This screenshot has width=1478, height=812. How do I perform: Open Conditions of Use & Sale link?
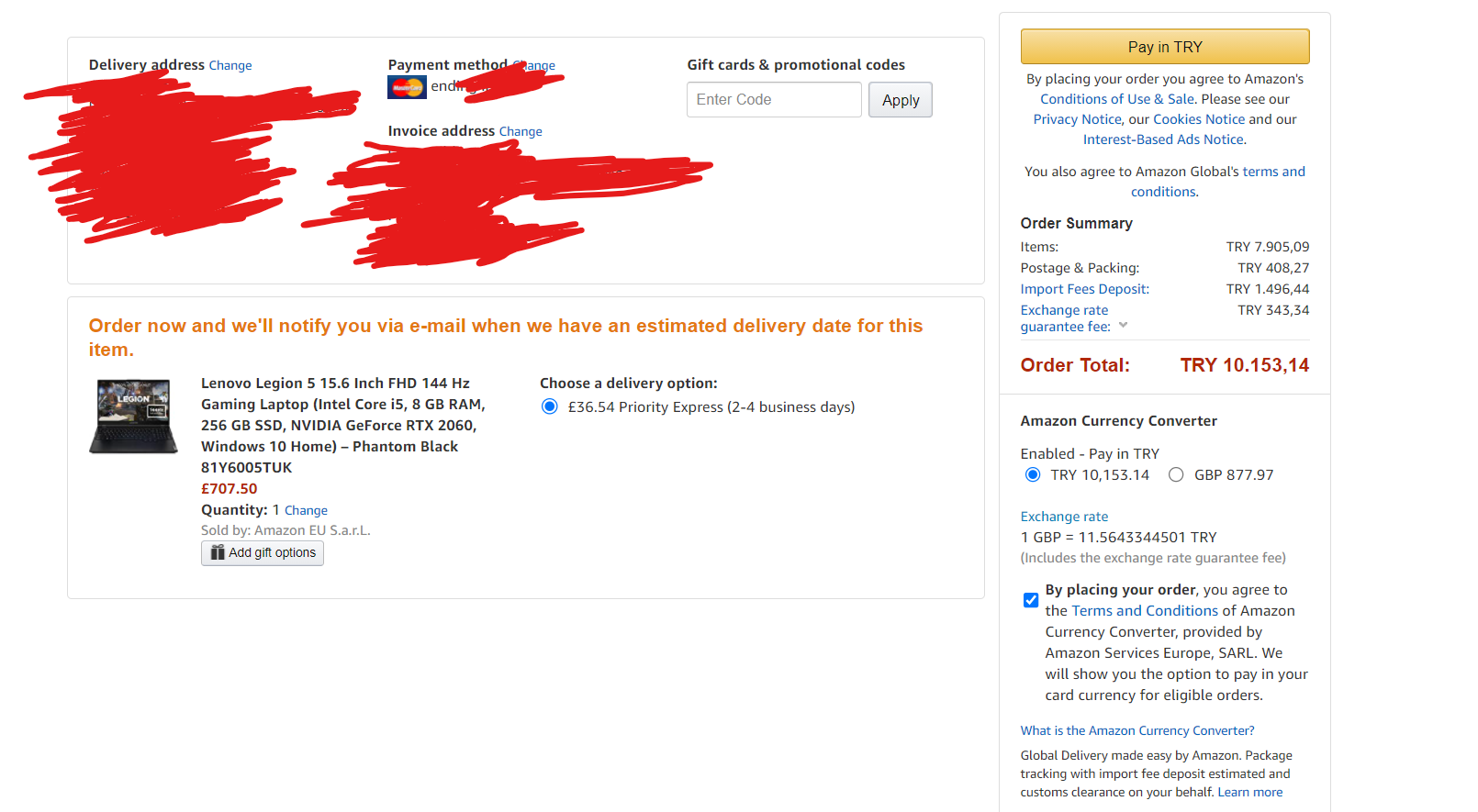pos(1117,99)
